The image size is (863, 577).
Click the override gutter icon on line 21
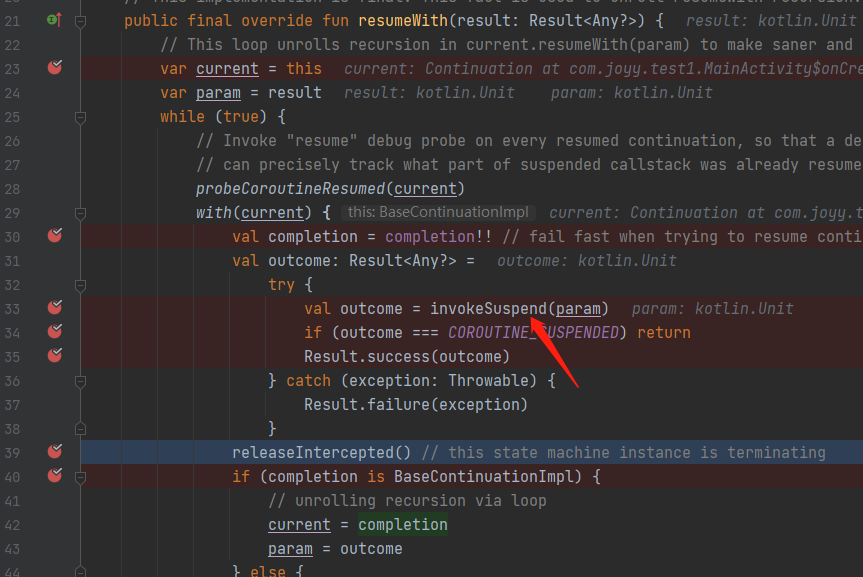point(54,20)
